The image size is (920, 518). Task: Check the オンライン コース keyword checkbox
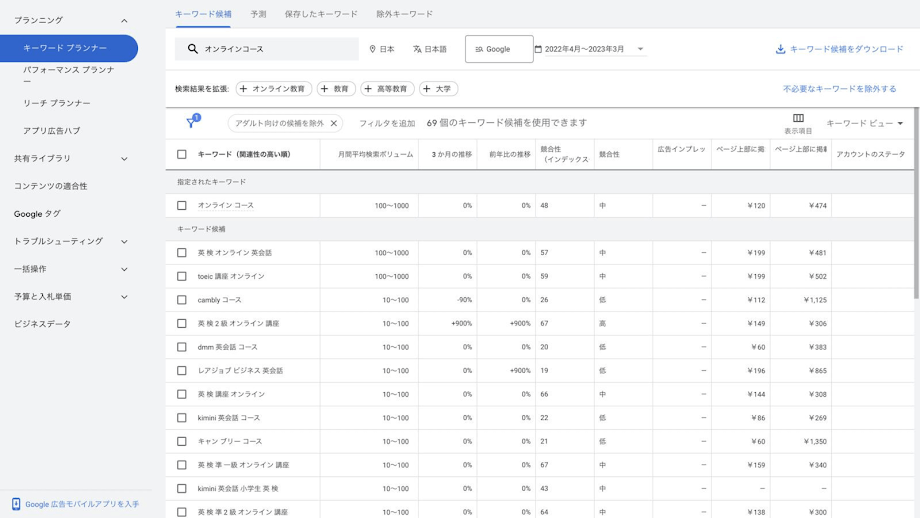click(x=182, y=206)
